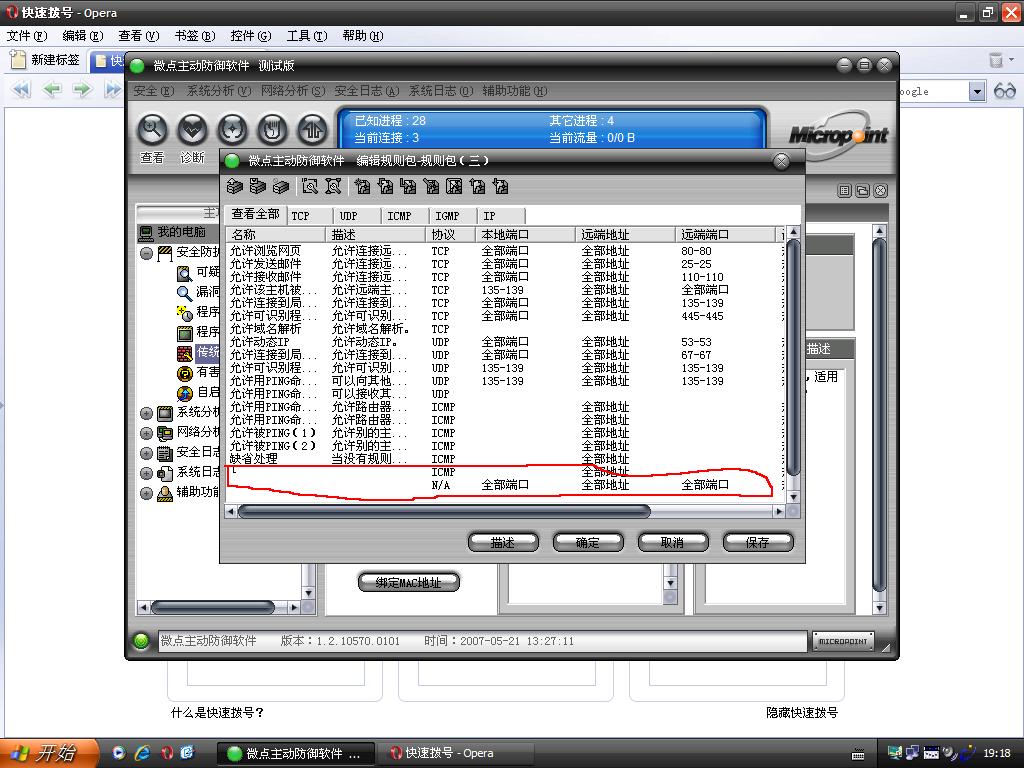This screenshot has width=1024, height=768.
Task: Click the Internet Explorer quick-launch icon
Action: [142, 753]
